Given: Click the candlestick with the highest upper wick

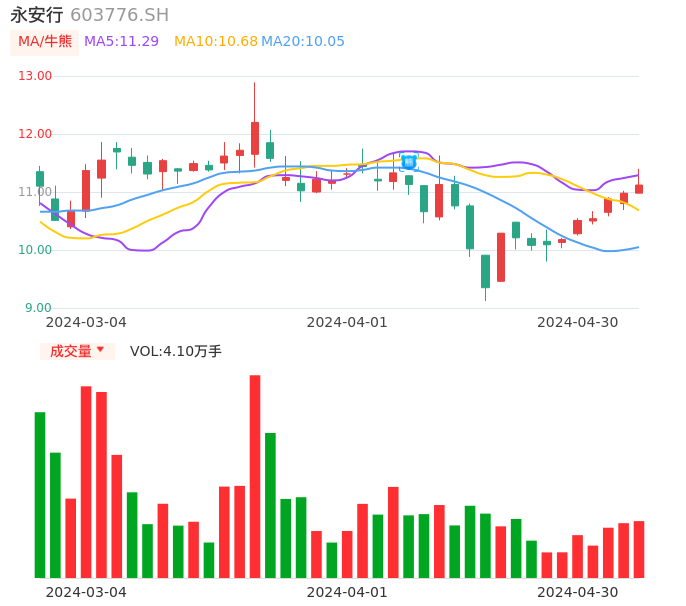Looking at the screenshot, I should tap(255, 138).
